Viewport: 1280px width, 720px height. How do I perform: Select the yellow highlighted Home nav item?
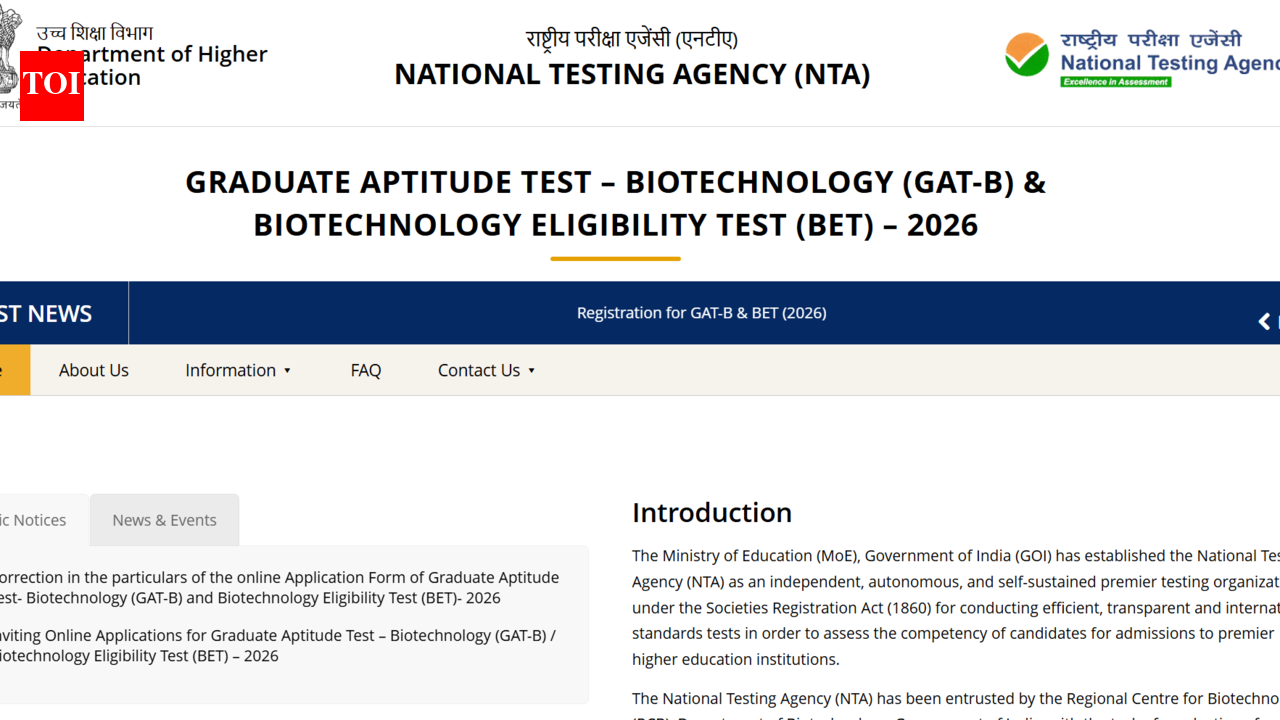14,369
